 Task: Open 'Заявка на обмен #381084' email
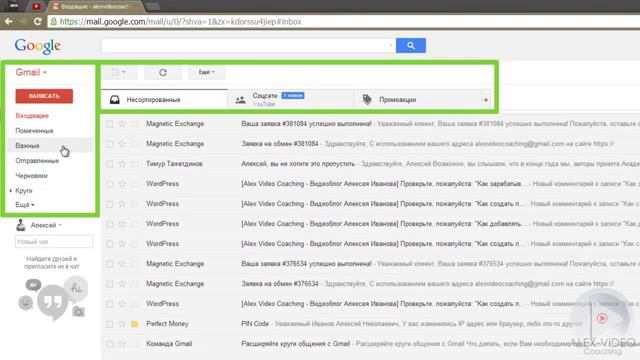point(280,144)
